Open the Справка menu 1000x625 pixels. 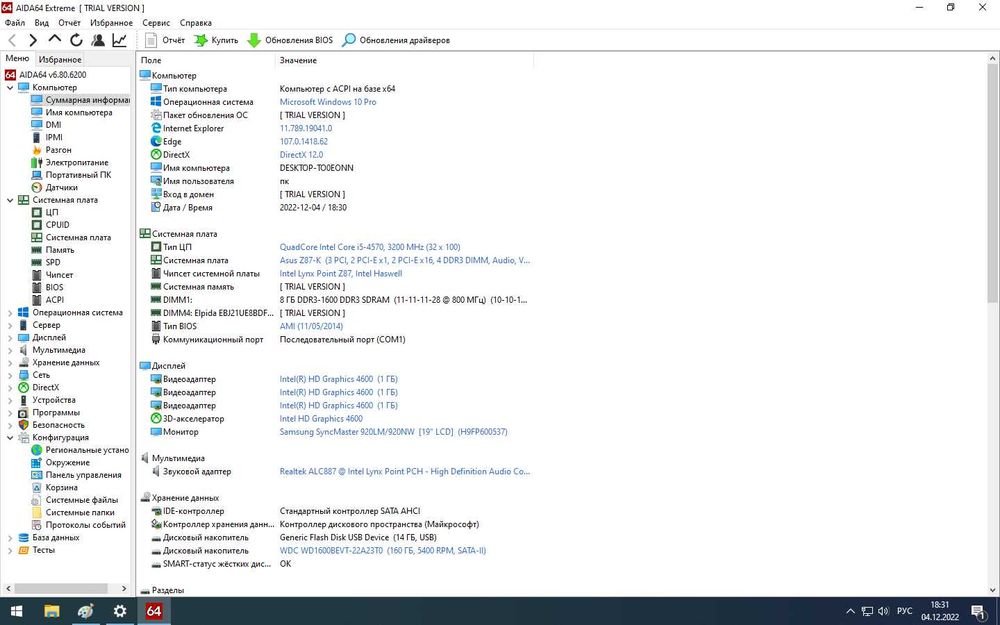click(196, 23)
